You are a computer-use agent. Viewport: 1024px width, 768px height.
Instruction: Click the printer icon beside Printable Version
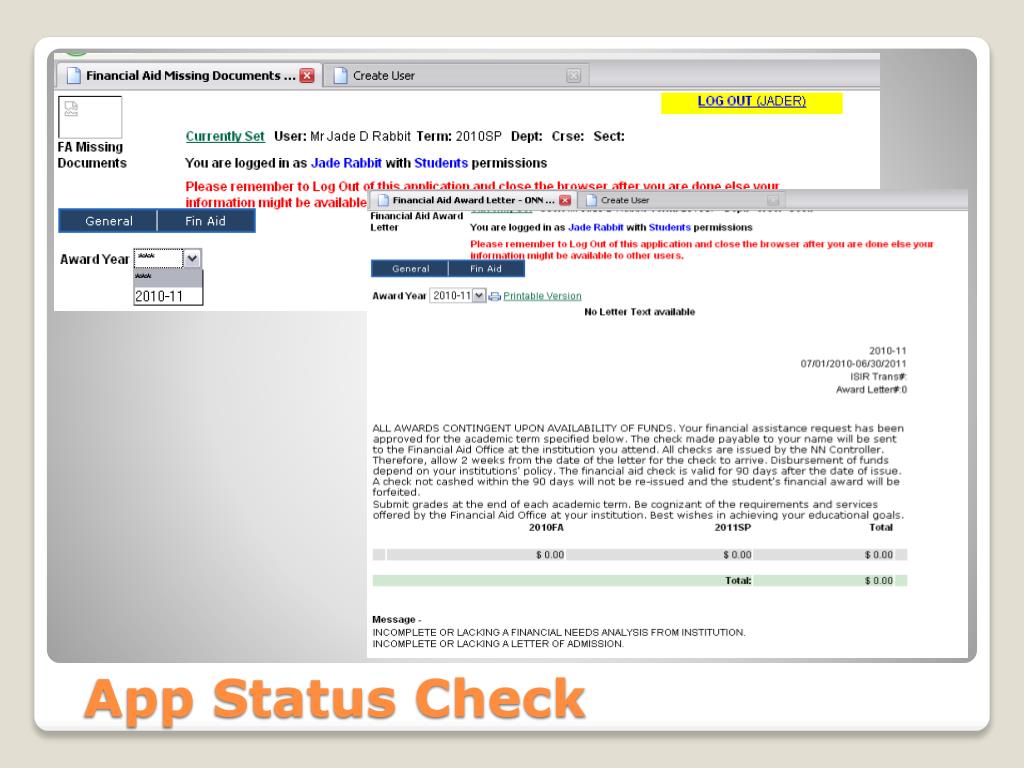[494, 296]
